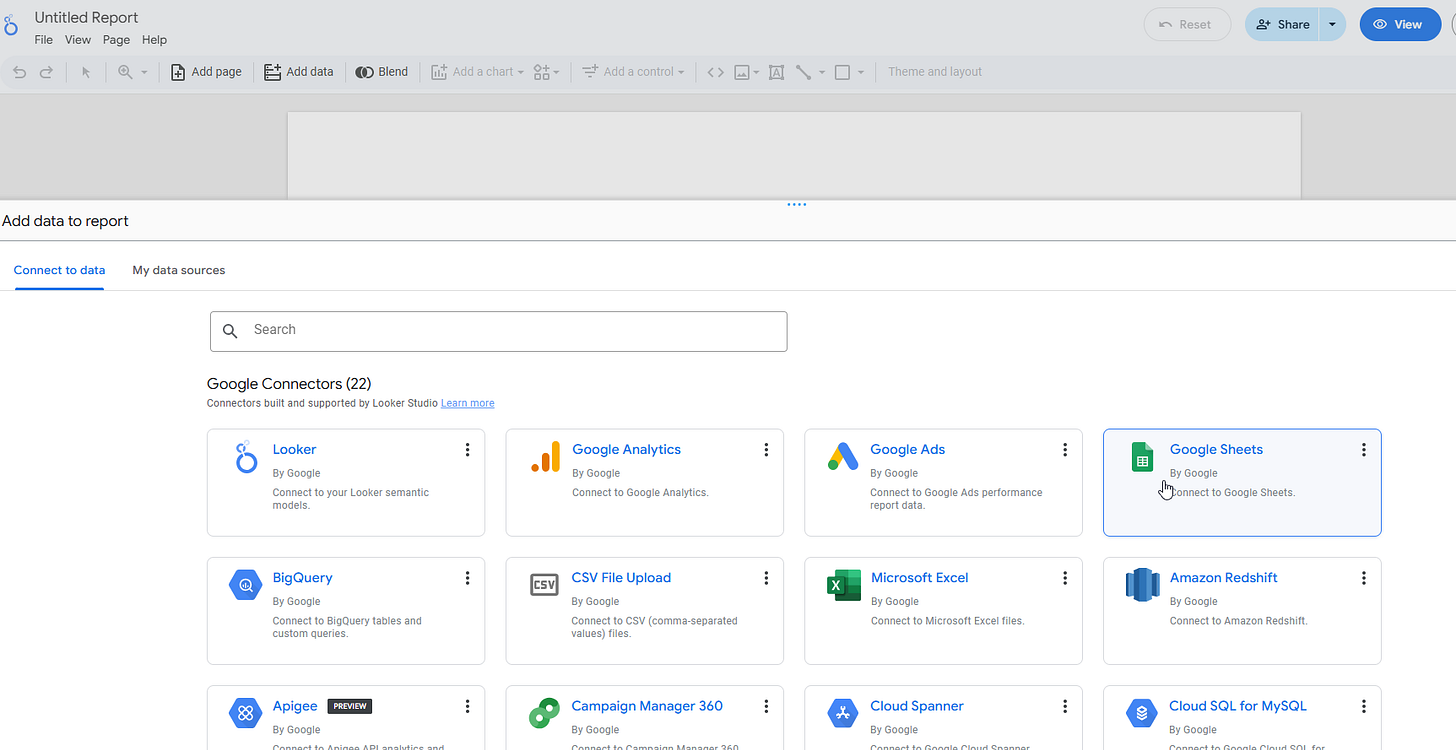The image size is (1456, 750).
Task: Click Google Connectors (22) heading text
Action: (289, 384)
